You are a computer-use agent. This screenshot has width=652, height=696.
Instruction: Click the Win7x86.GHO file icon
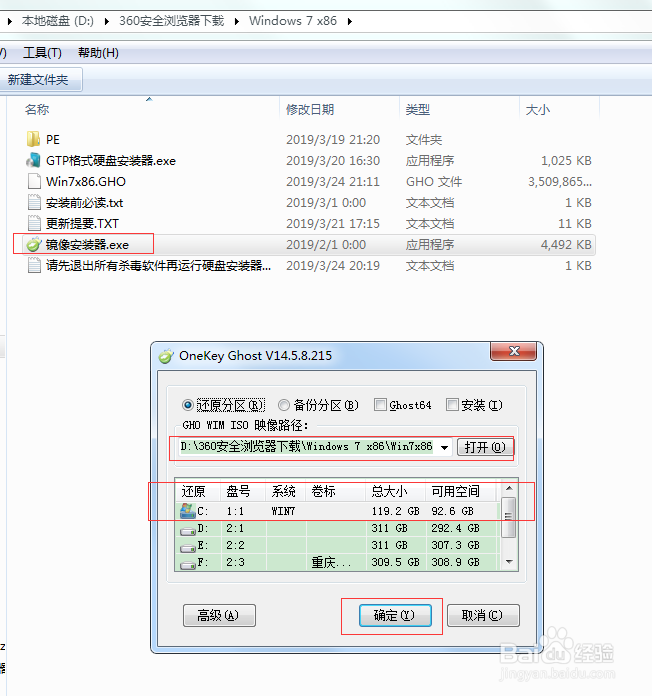(34, 182)
